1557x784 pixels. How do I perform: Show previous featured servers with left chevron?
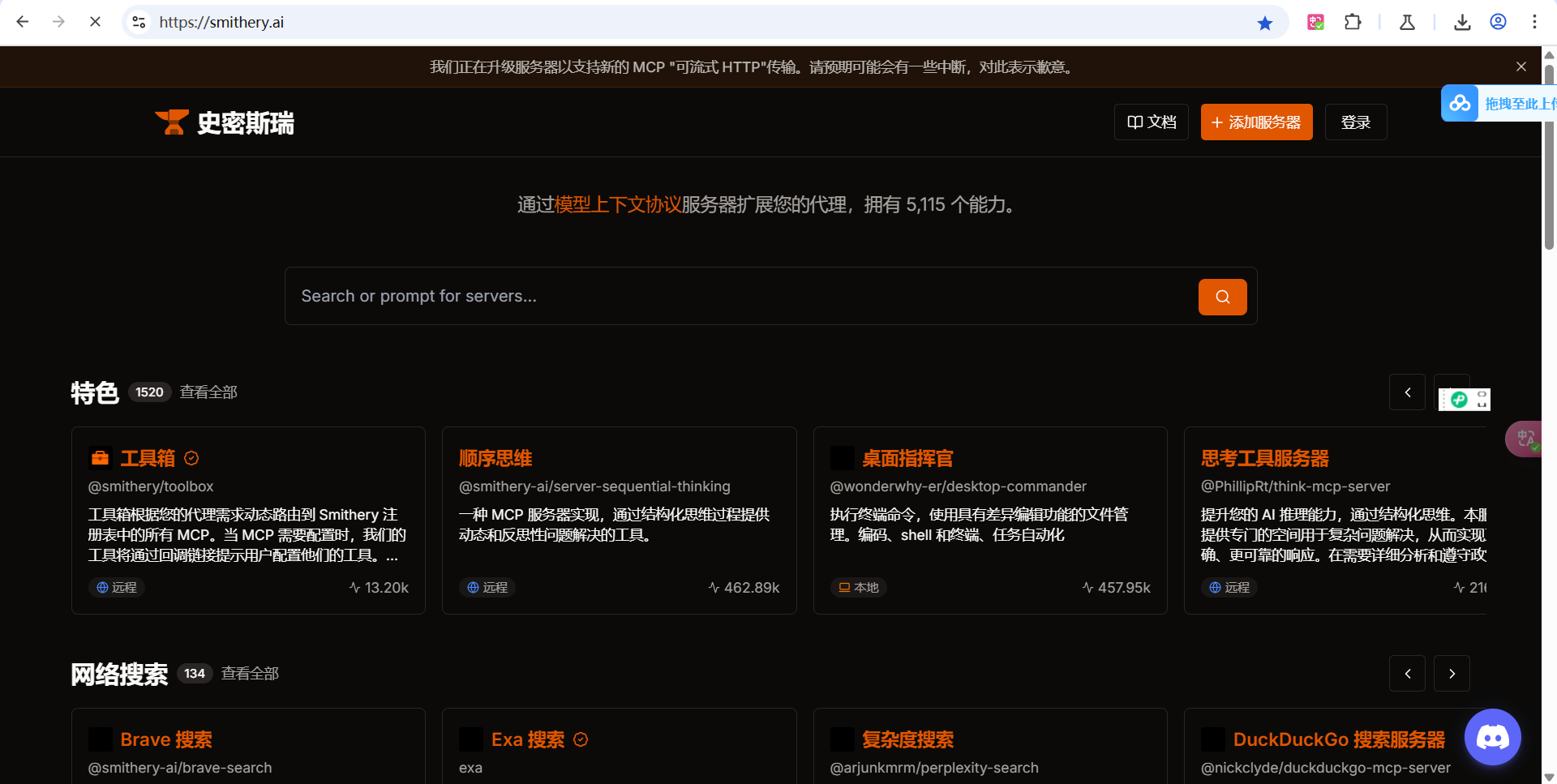pyautogui.click(x=1408, y=392)
